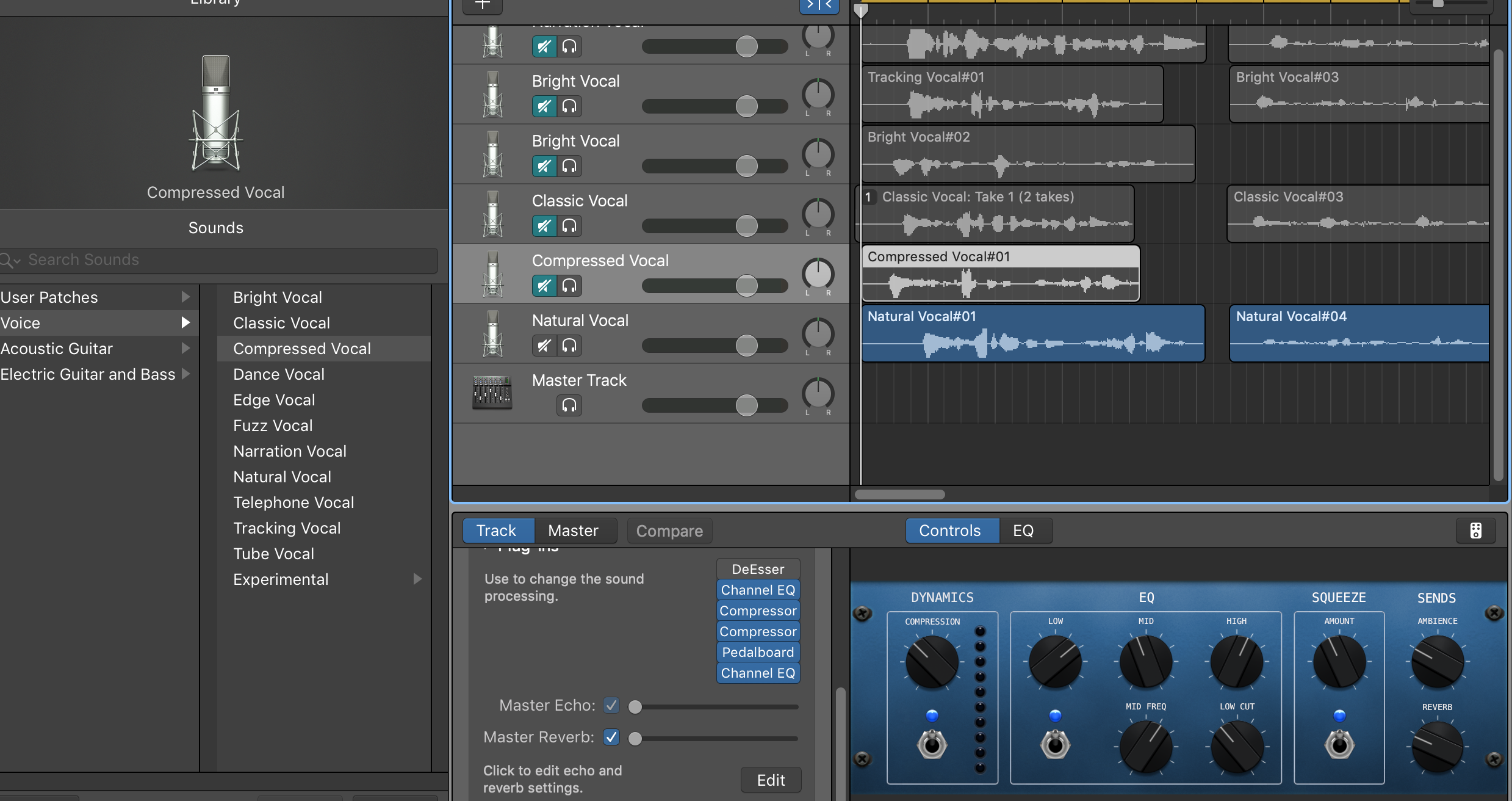
Task: Mute the Natural Vocal track
Action: (544, 346)
